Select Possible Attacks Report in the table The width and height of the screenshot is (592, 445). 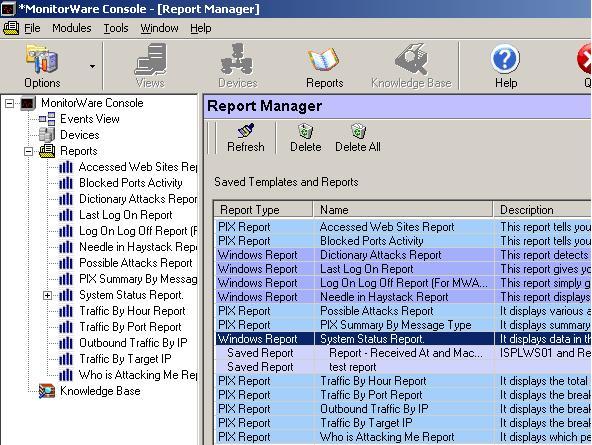click(403, 311)
